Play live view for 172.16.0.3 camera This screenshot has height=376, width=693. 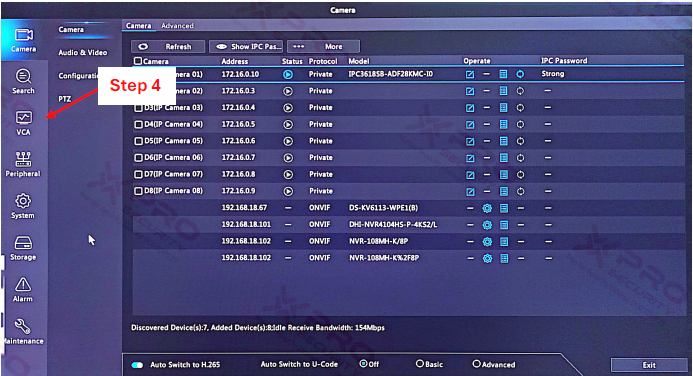point(288,91)
